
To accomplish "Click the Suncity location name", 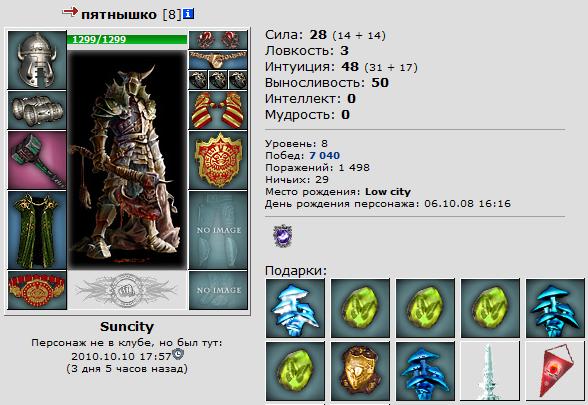I will point(127,327).
